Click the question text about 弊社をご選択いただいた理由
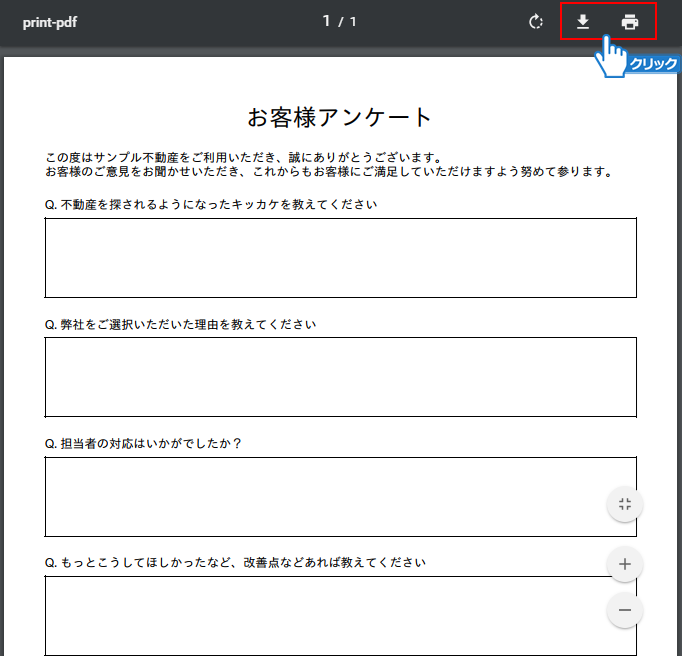 point(181,325)
